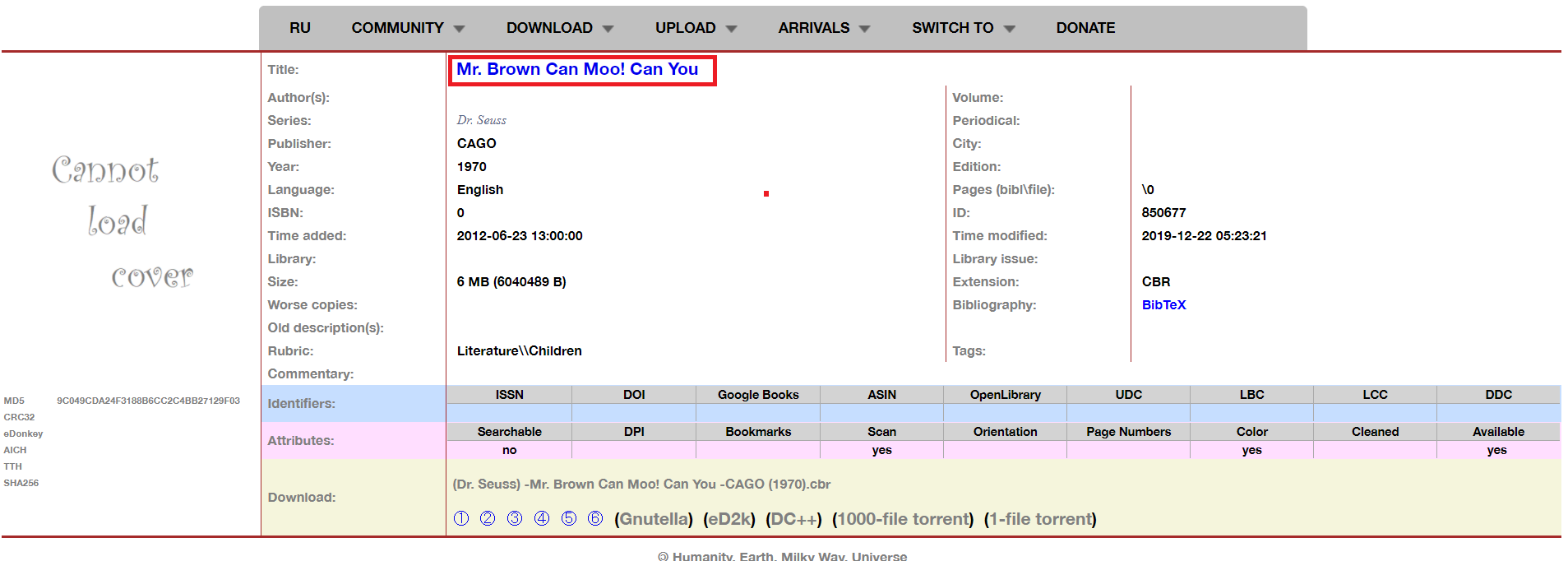This screenshot has height=561, width=1568.
Task: Click the time modified value 2019-12-22 05:23:21
Action: 1205,236
